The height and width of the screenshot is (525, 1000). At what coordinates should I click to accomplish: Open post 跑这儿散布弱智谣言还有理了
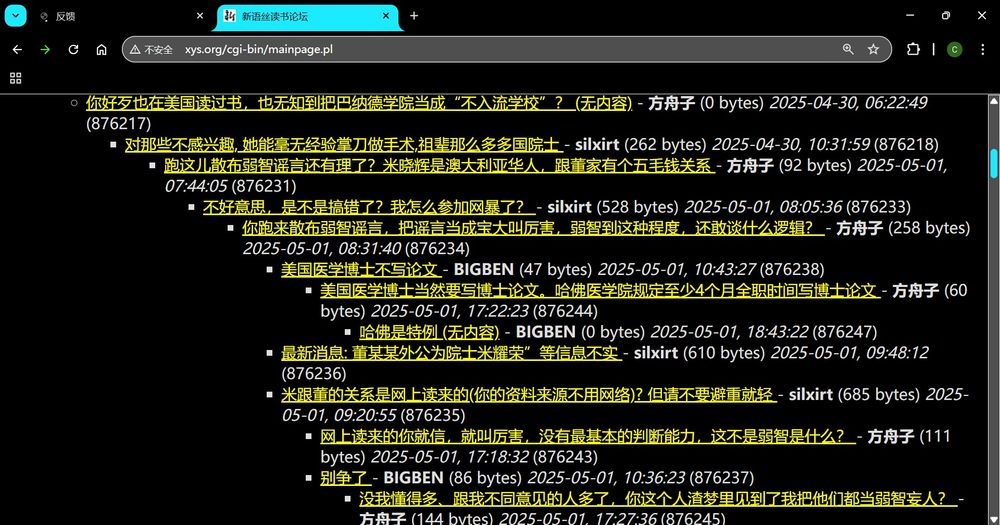tap(439, 166)
